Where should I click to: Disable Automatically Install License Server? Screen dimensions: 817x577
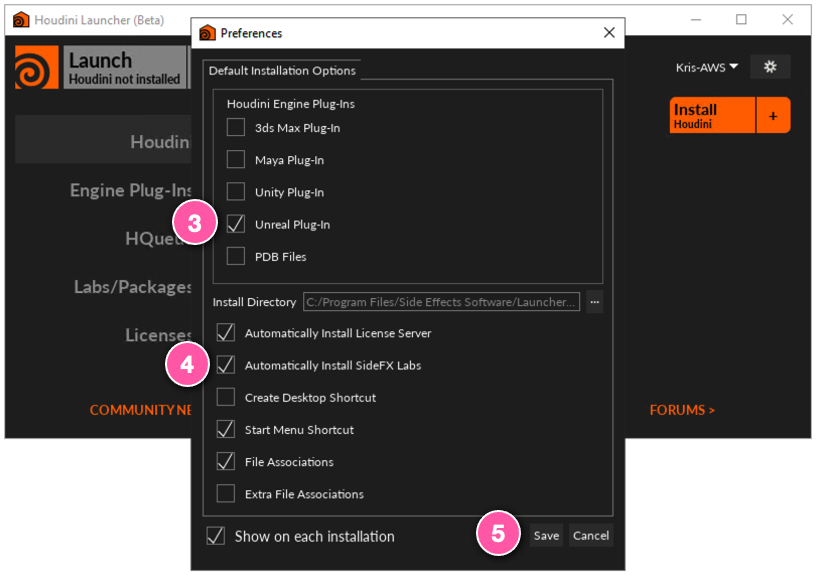click(x=226, y=333)
